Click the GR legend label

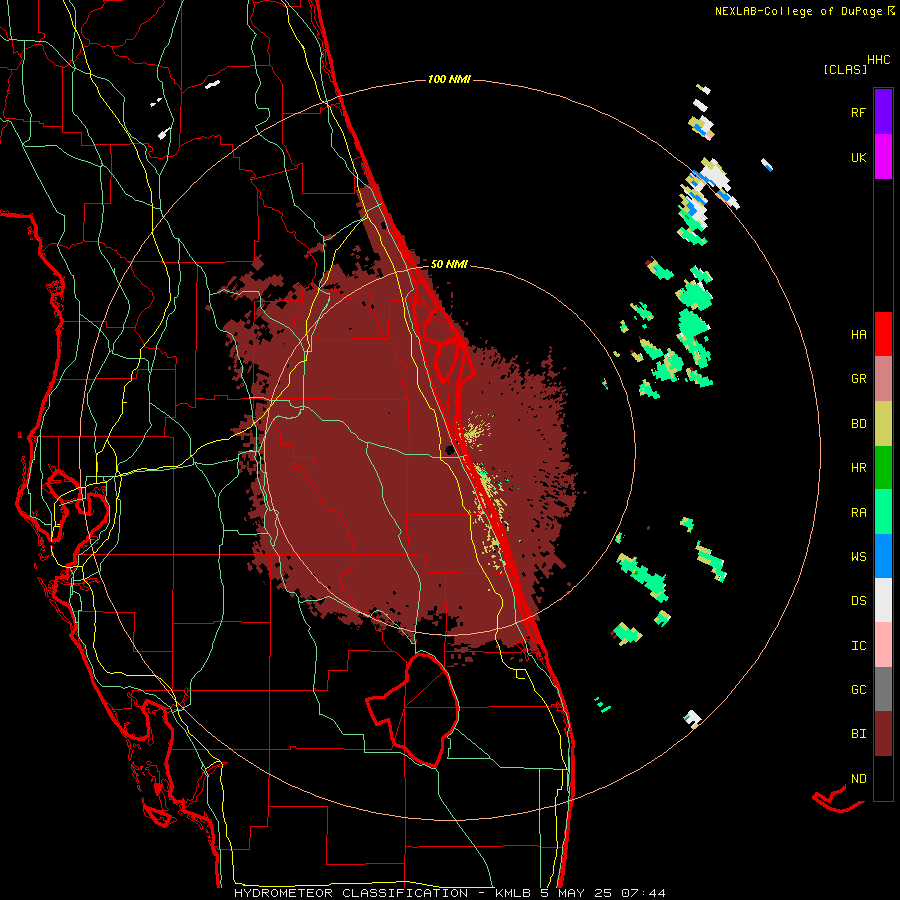click(x=858, y=379)
